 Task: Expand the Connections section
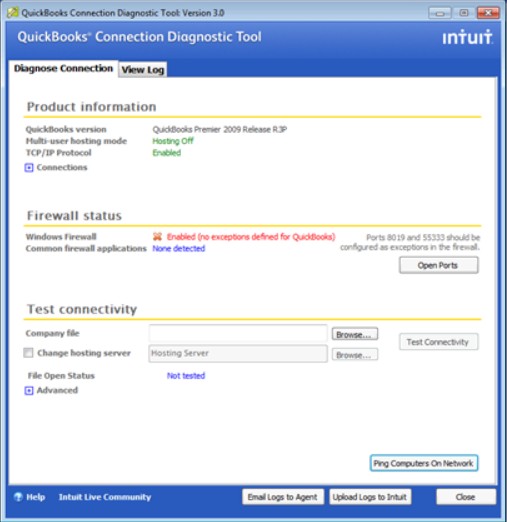pyautogui.click(x=29, y=167)
